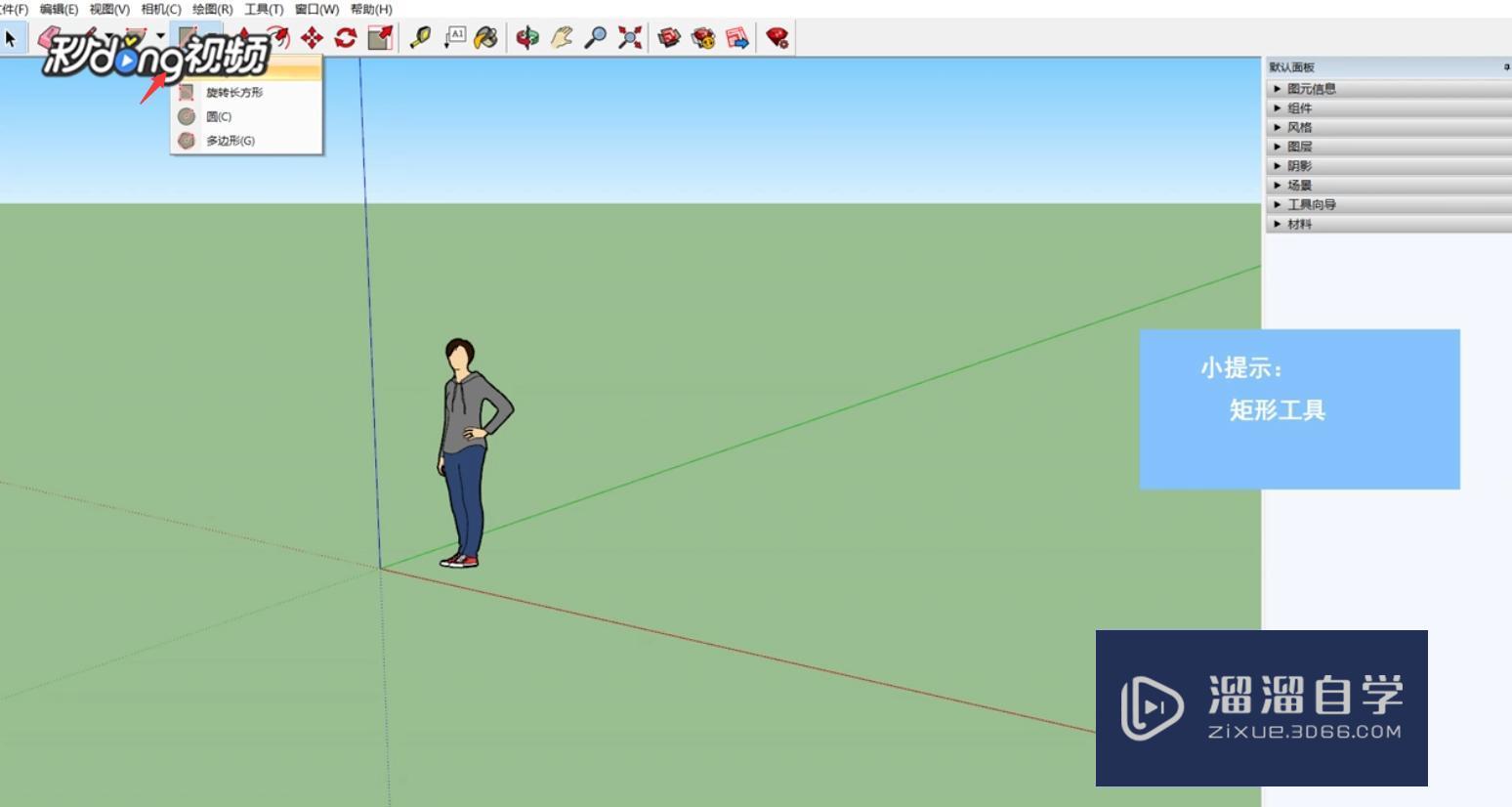Click the Zoom Extents tool
This screenshot has height=807, width=1512.
[x=626, y=38]
